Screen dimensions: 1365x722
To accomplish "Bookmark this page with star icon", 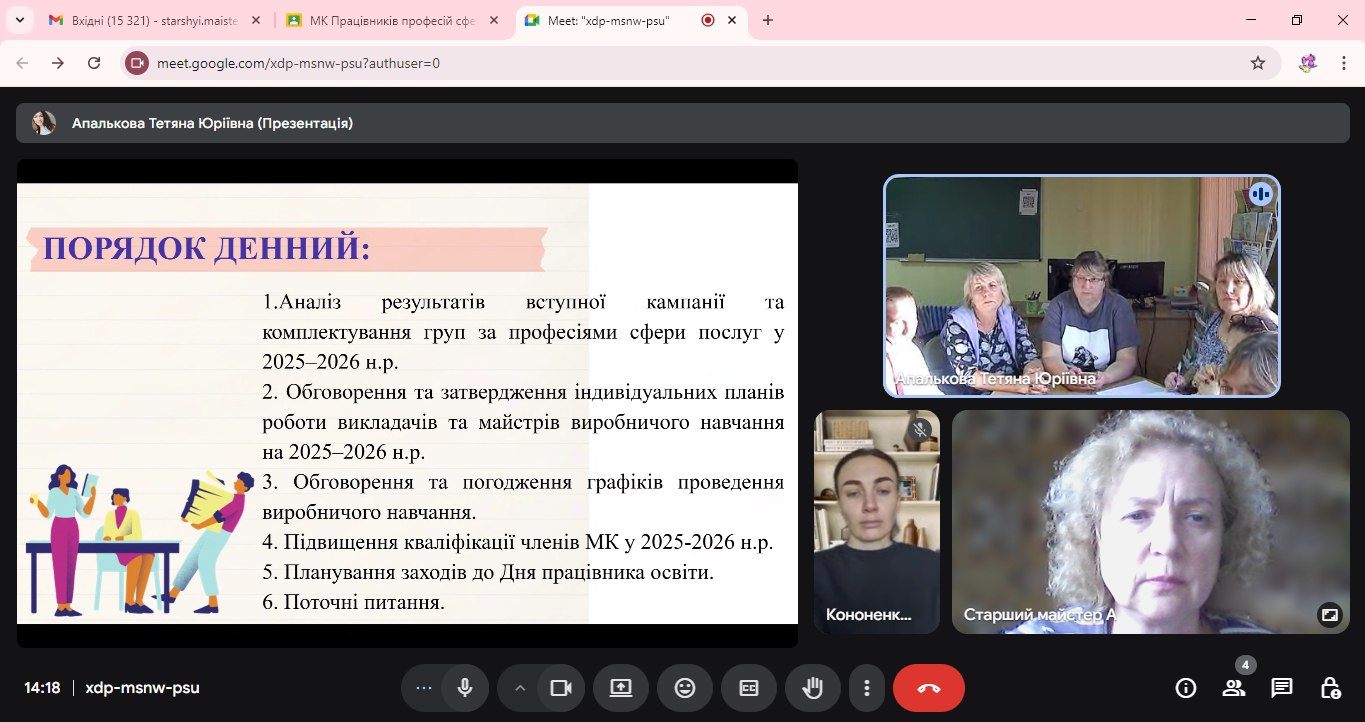I will (1258, 63).
